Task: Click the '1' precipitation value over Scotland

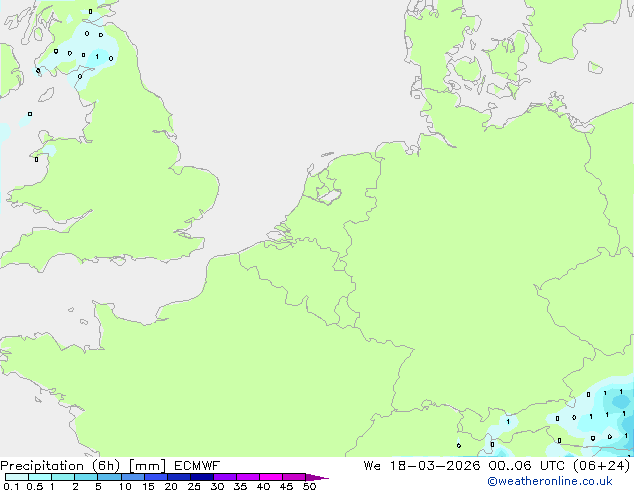Action: tap(97, 57)
